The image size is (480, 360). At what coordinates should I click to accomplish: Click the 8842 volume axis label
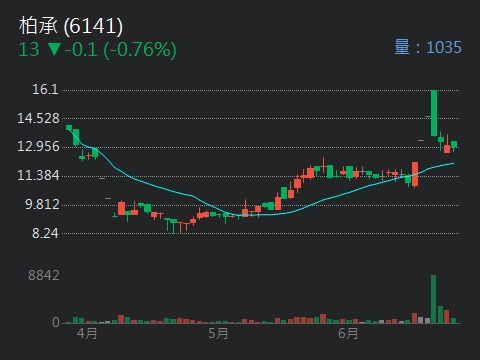tap(44, 275)
